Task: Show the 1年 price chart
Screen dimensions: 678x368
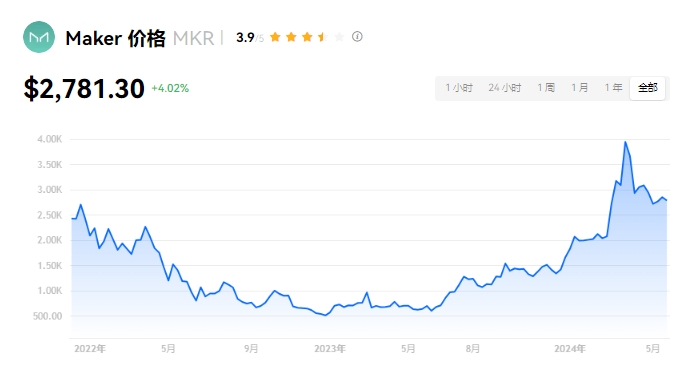Action: (613, 88)
